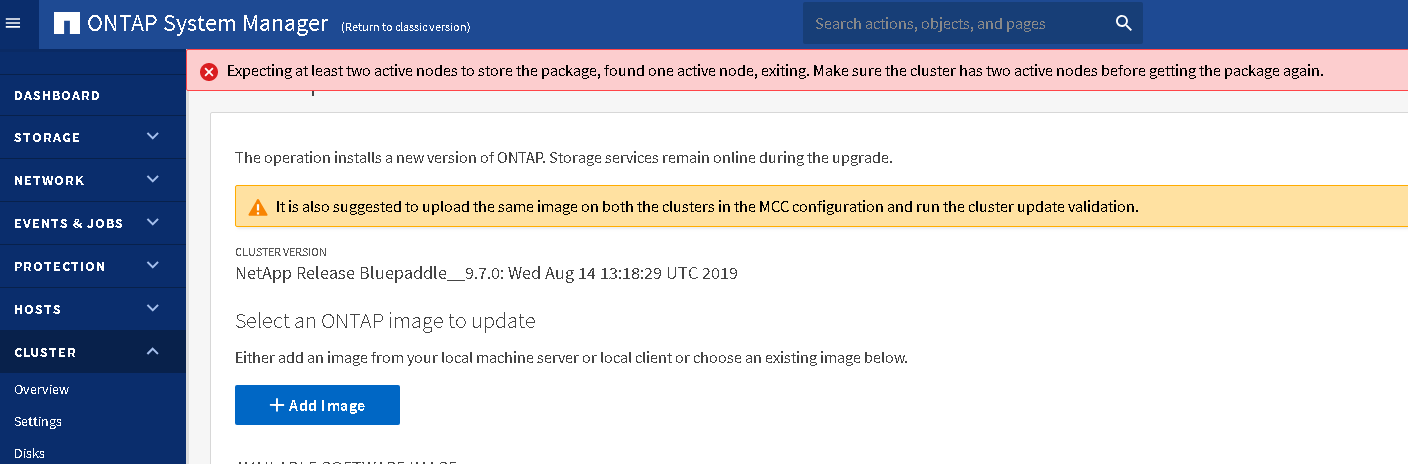Viewport: 1408px width, 464px height.
Task: Select Disks under Cluster
Action: [x=29, y=453]
